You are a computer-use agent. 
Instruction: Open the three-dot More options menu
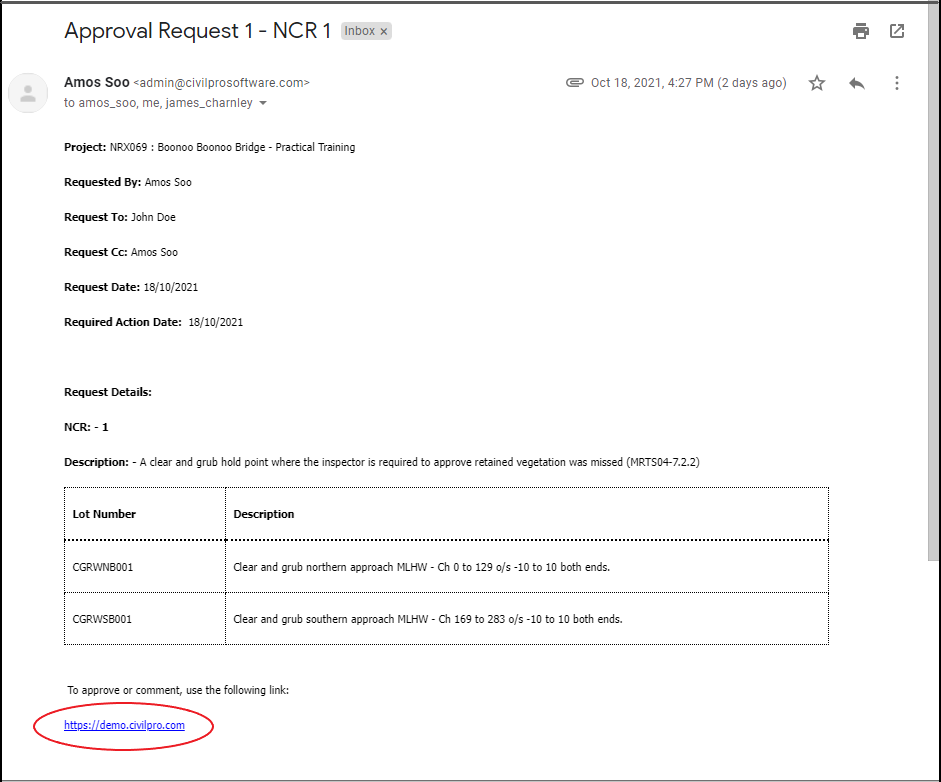pos(897,83)
